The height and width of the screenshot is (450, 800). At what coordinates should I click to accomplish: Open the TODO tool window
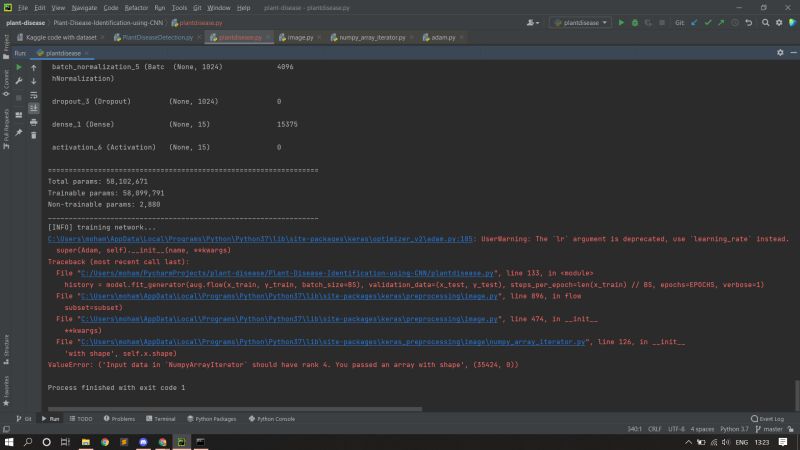(x=81, y=419)
